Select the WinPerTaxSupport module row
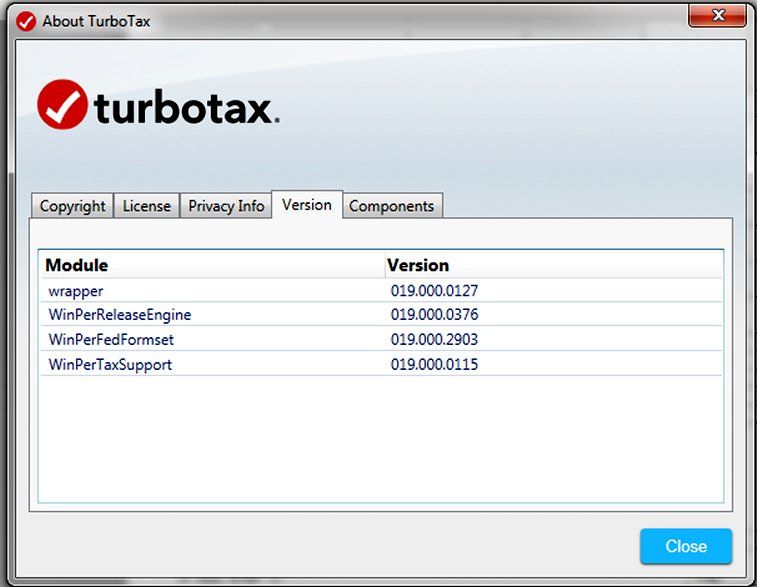The width and height of the screenshot is (757, 587). pyautogui.click(x=381, y=364)
